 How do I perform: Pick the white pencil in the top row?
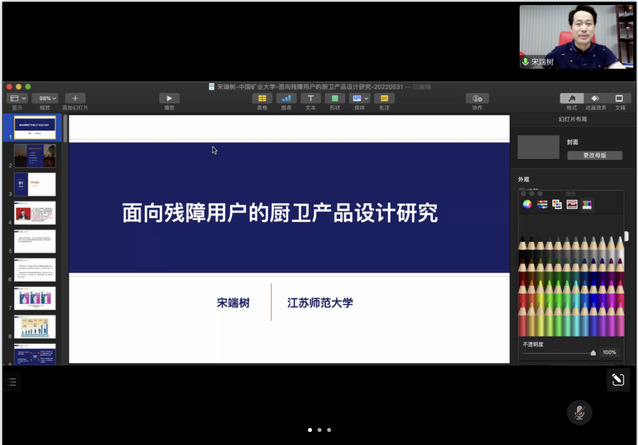pos(620,248)
